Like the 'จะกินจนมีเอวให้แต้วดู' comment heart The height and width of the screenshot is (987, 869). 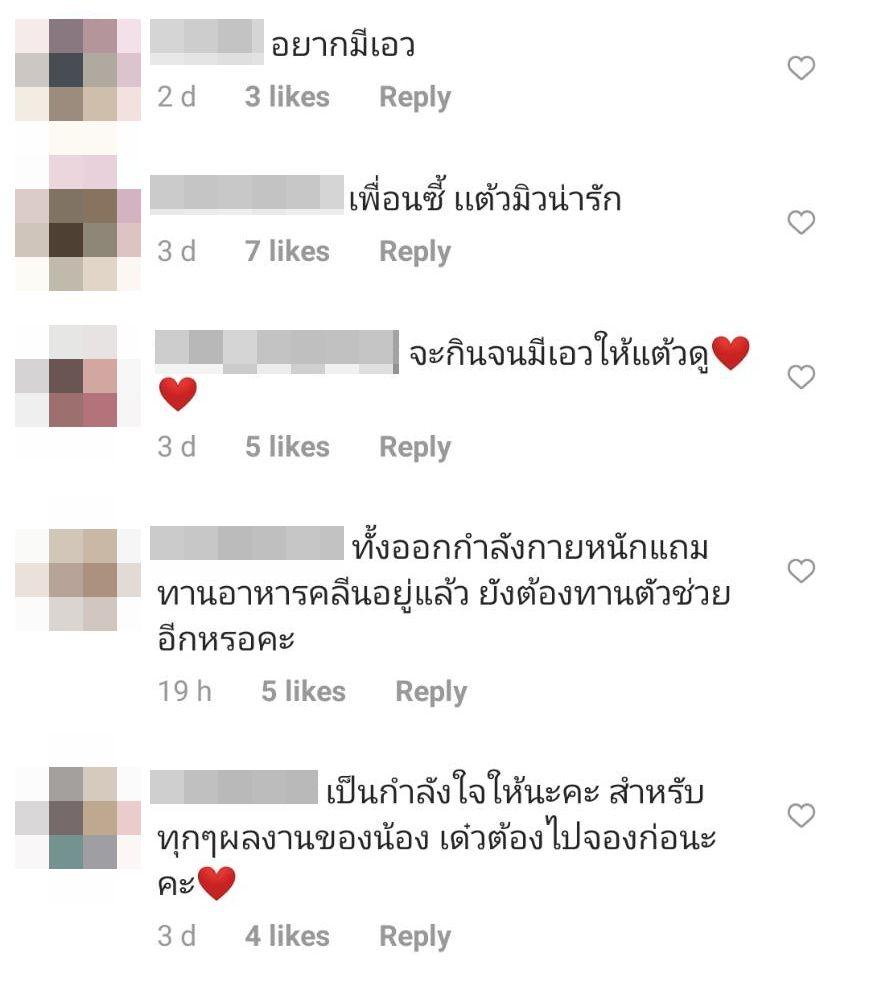[801, 376]
